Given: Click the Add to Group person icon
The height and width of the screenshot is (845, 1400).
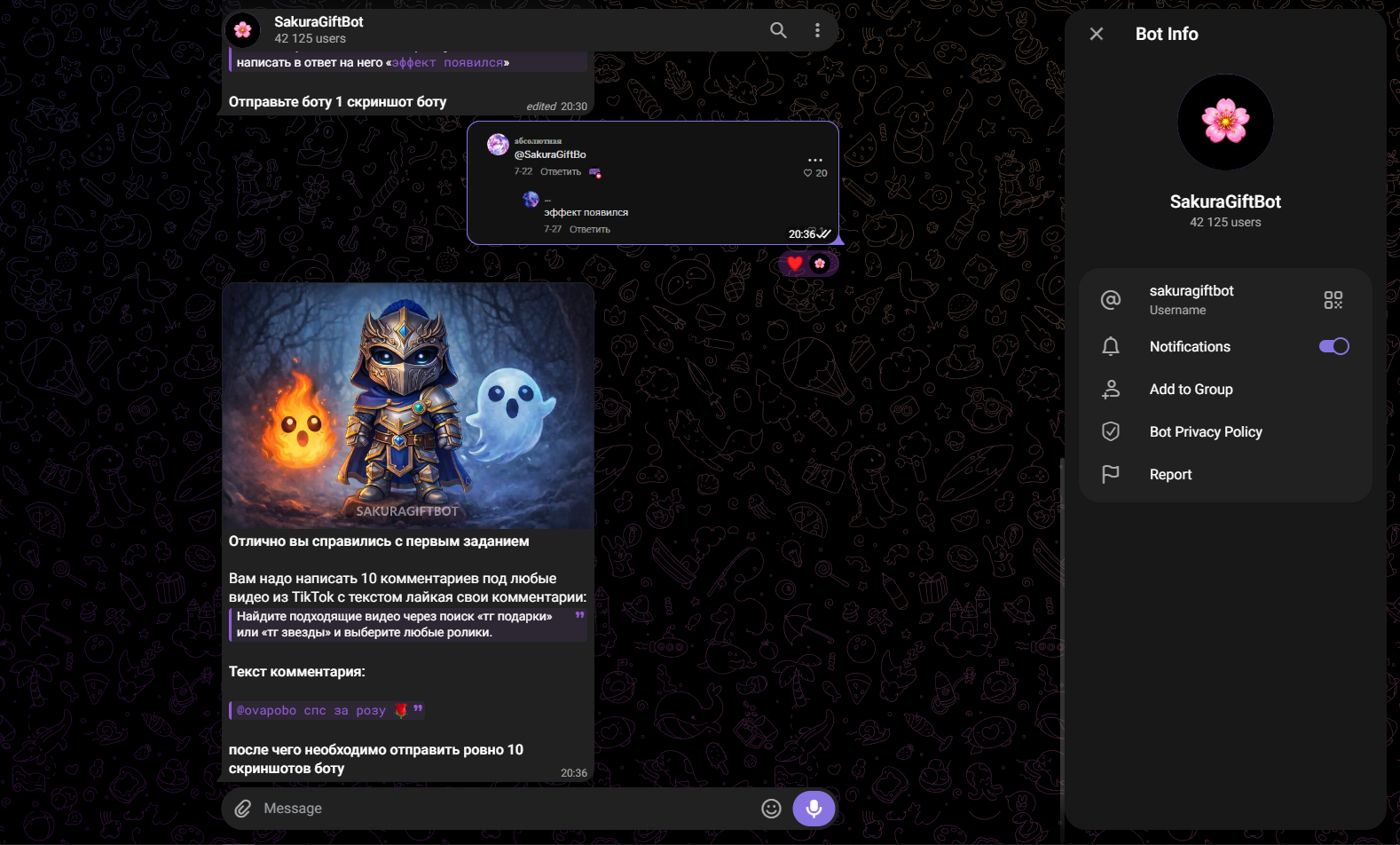Looking at the screenshot, I should tap(1111, 389).
